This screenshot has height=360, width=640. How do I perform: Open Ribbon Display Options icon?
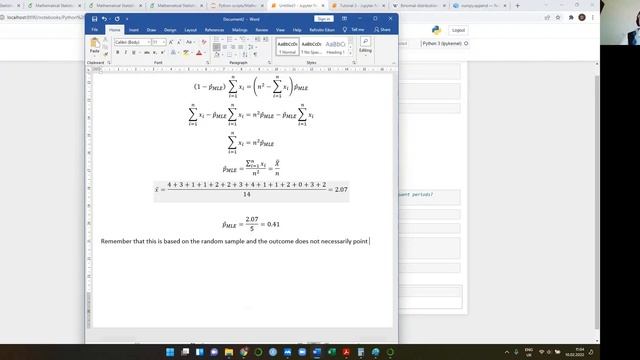click(x=344, y=19)
